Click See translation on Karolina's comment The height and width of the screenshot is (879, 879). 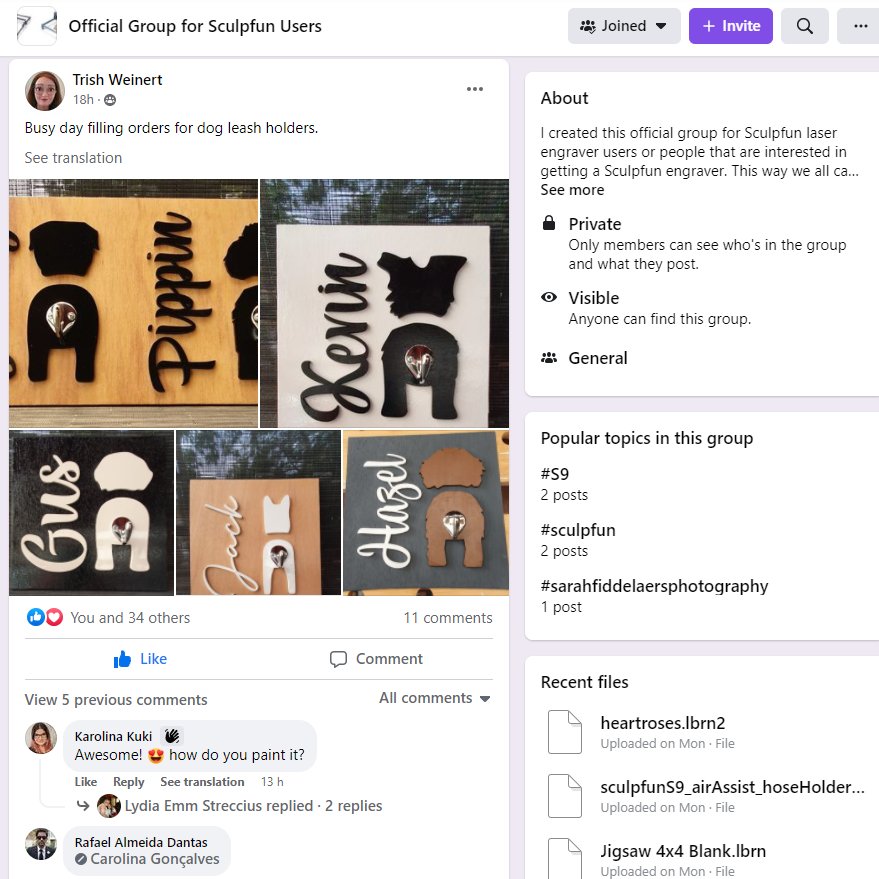pos(202,781)
